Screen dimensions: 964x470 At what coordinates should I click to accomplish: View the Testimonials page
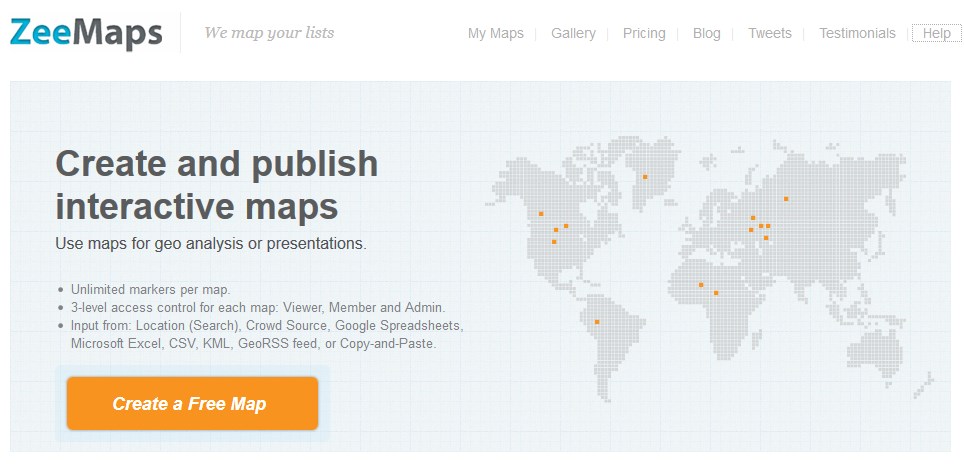(x=857, y=33)
